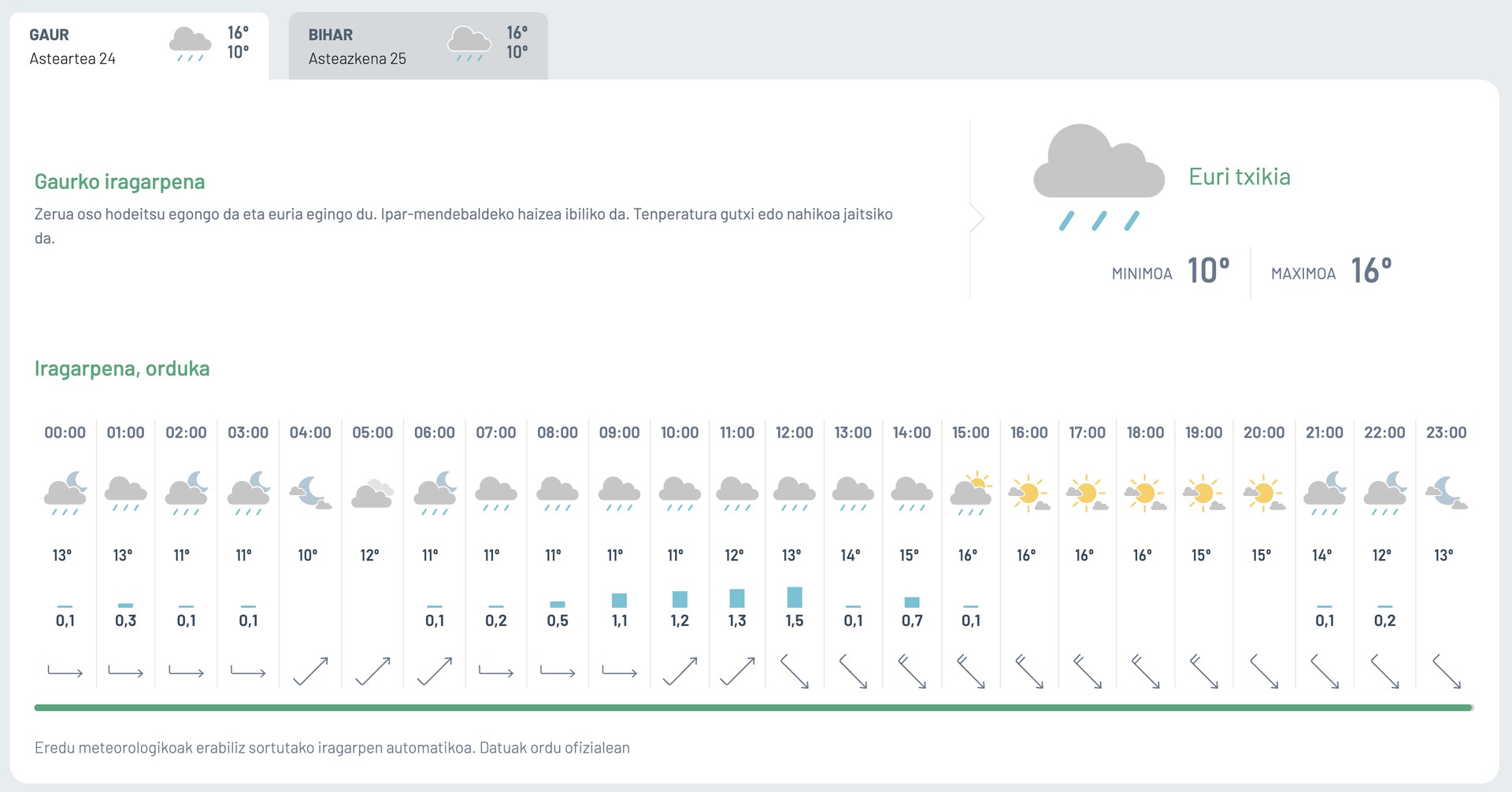This screenshot has height=792, width=1512.
Task: Click the MAXIMOA 16° value
Action: pos(1372,271)
